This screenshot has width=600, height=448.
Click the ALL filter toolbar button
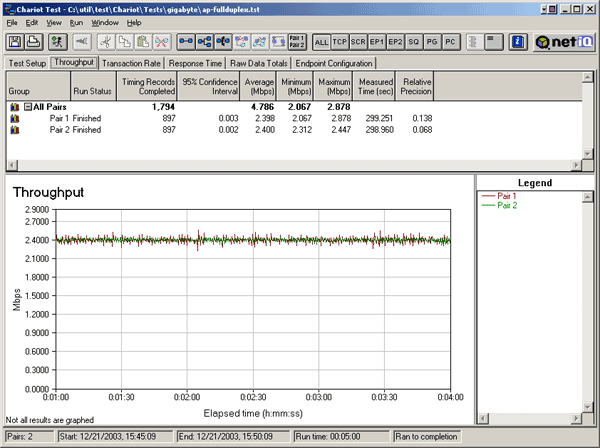point(322,42)
